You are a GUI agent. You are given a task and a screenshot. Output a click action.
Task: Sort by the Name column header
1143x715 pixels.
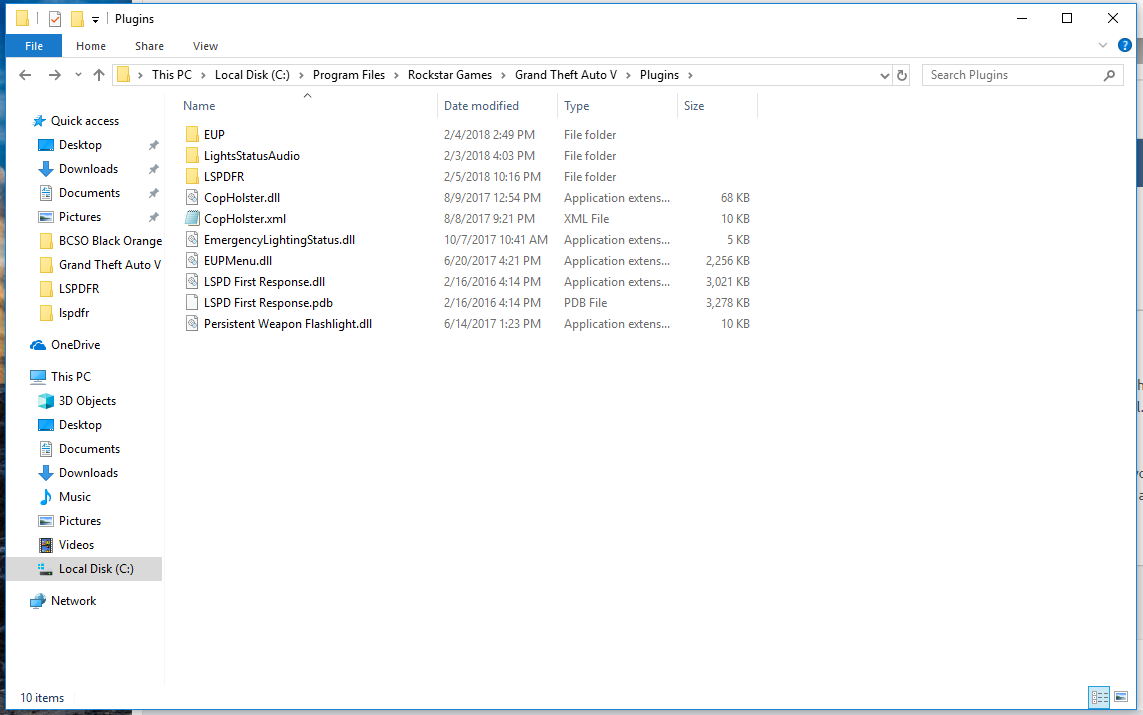[x=199, y=106]
